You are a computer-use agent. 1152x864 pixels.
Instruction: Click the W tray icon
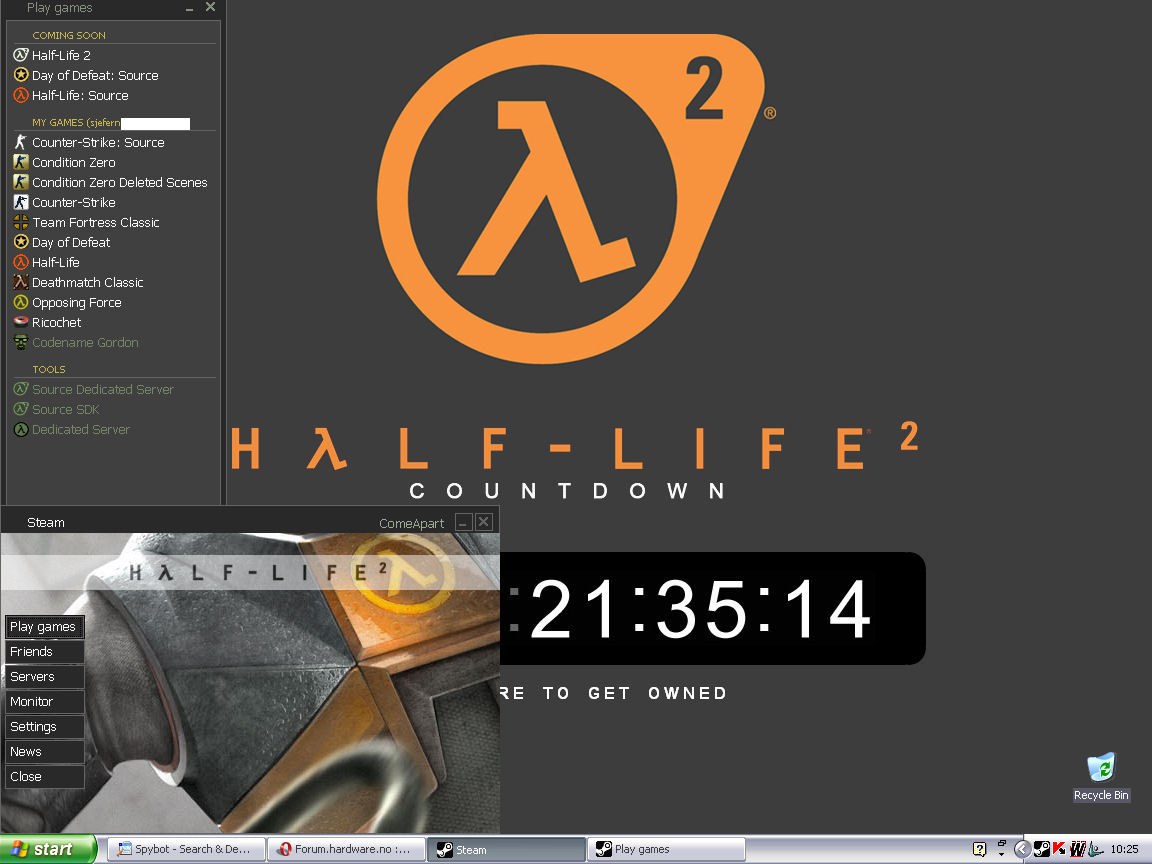(x=1077, y=849)
